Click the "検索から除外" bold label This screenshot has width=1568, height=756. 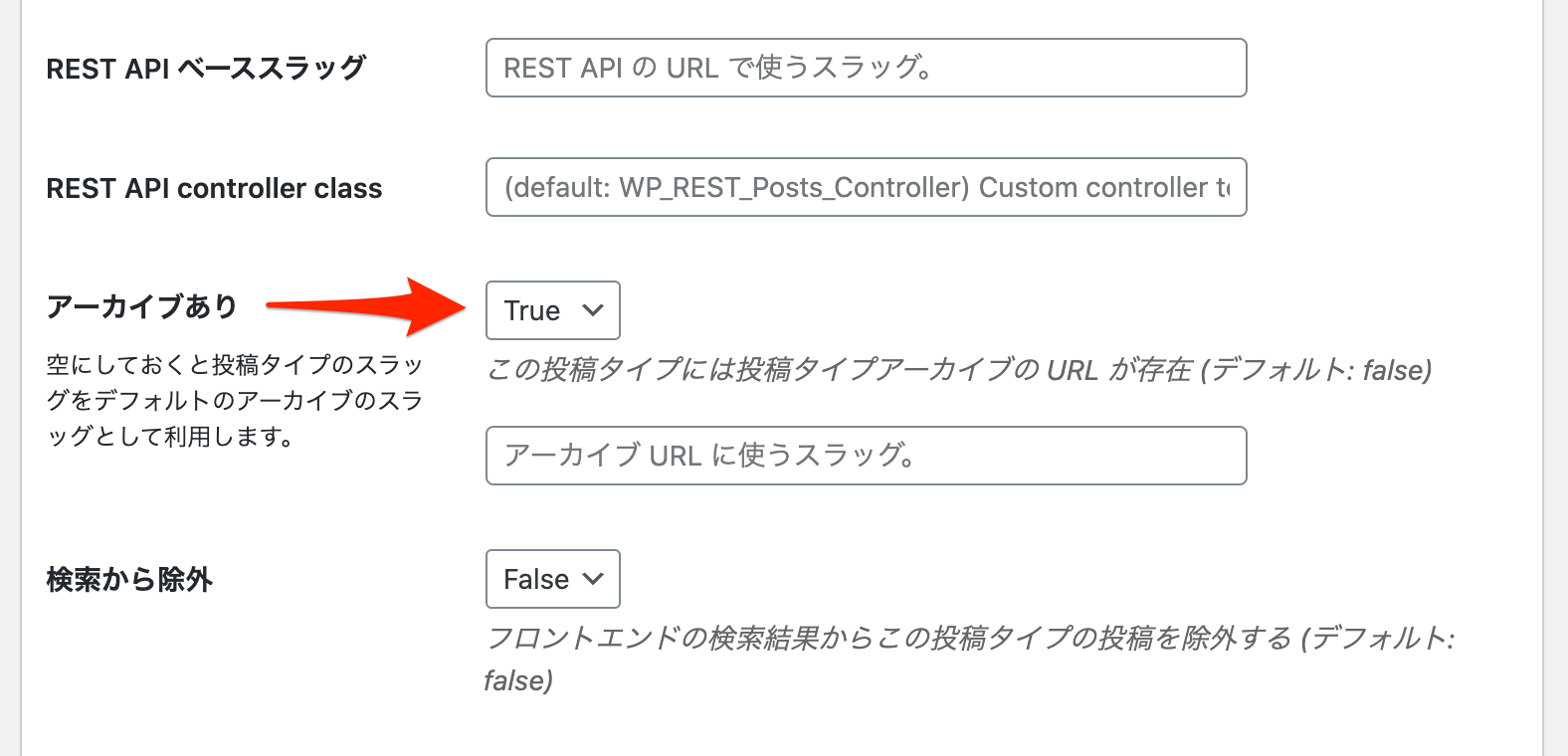129,579
